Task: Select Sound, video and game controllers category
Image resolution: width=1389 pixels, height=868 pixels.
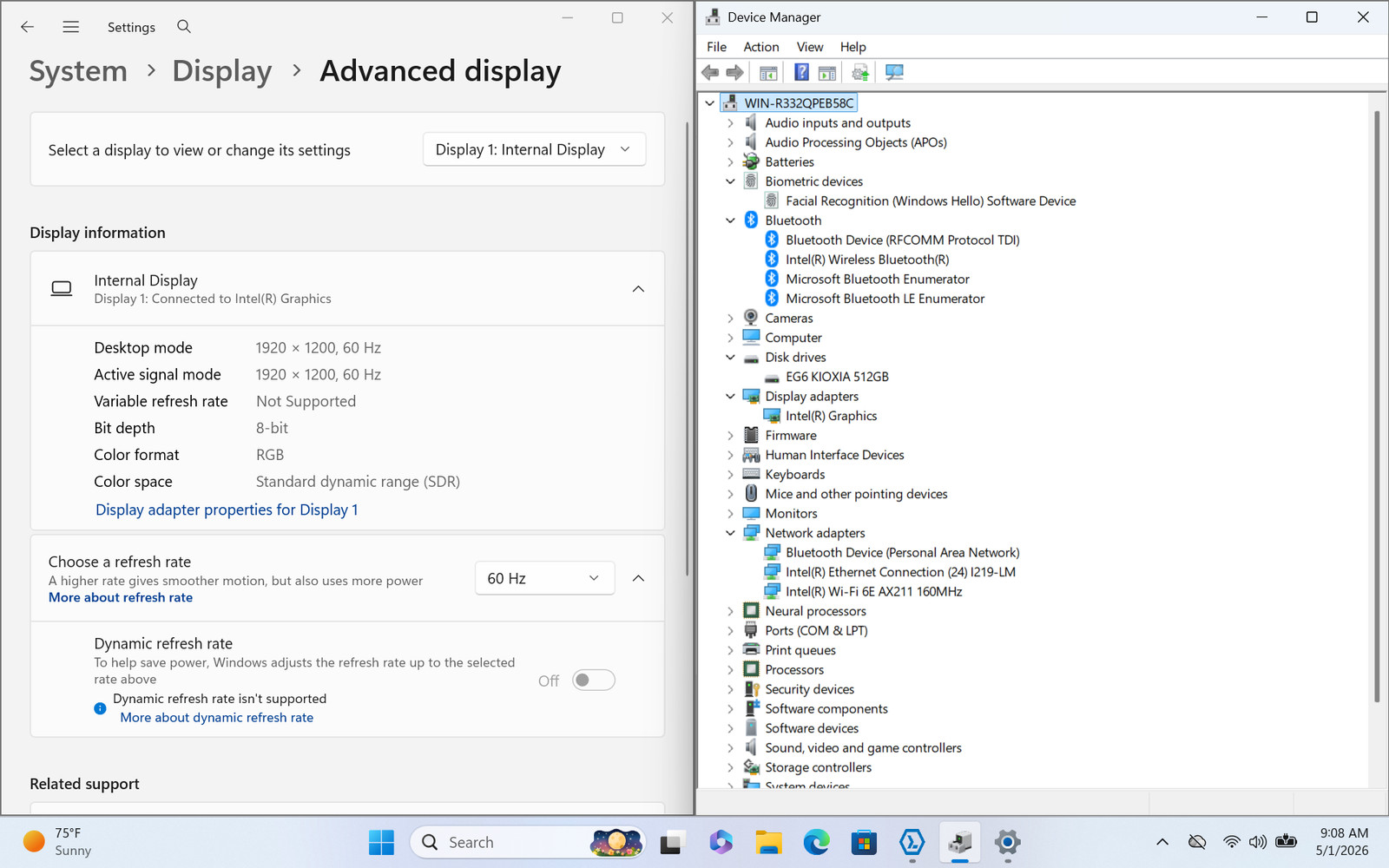Action: click(863, 748)
